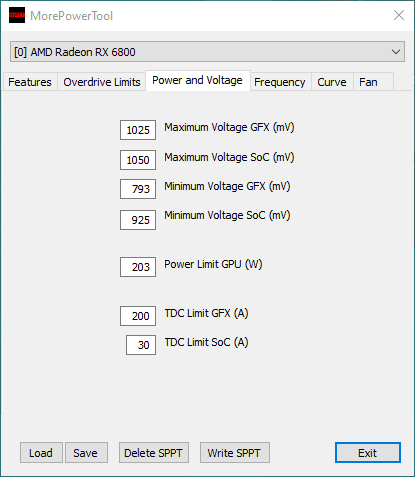
Task: Click the Write SPPT button
Action: click(235, 453)
